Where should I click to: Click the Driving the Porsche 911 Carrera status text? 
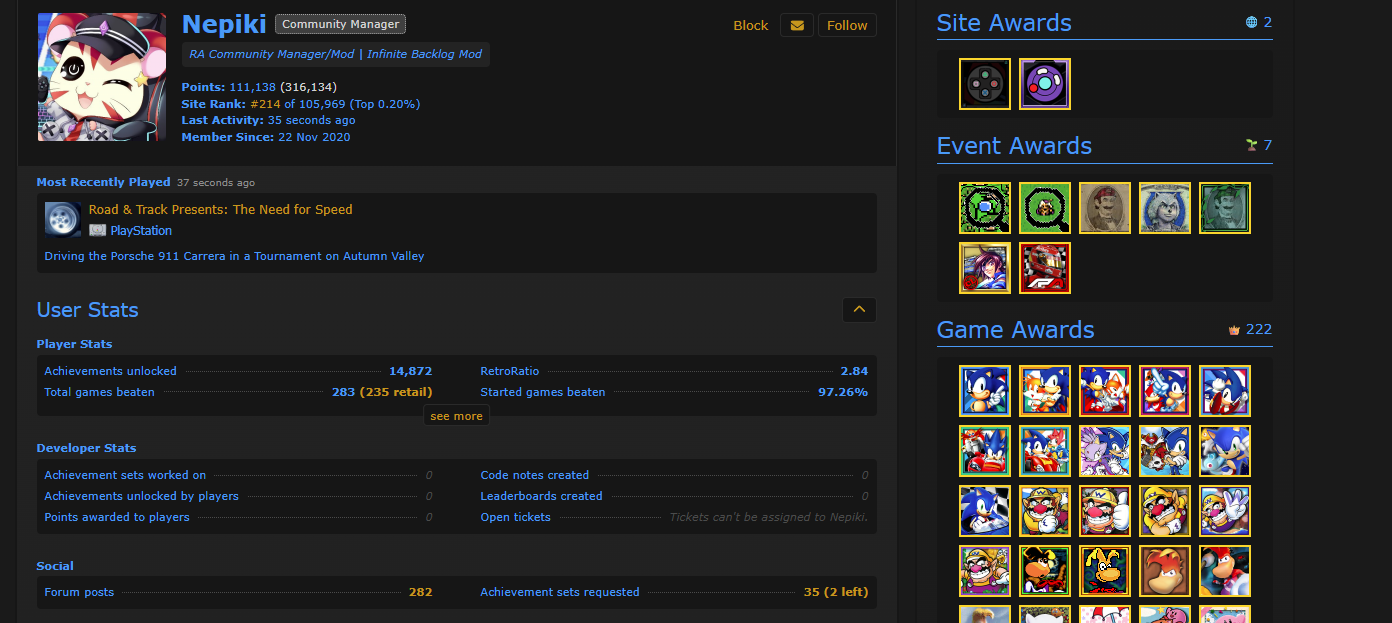pos(234,256)
